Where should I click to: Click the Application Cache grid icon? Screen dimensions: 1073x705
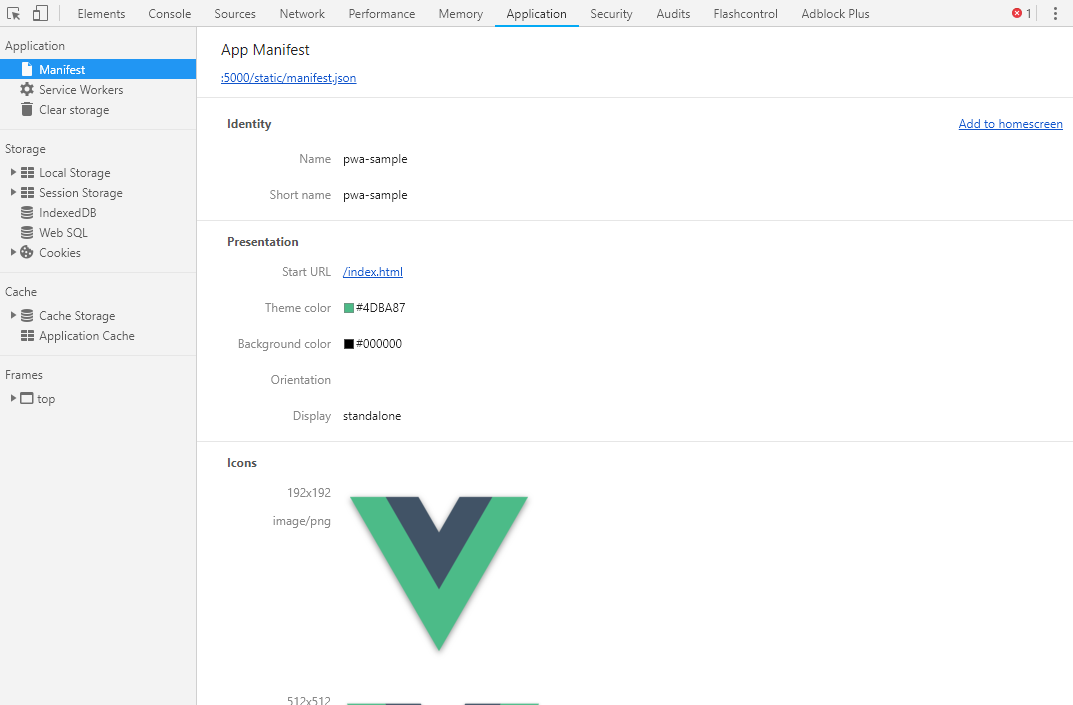27,335
